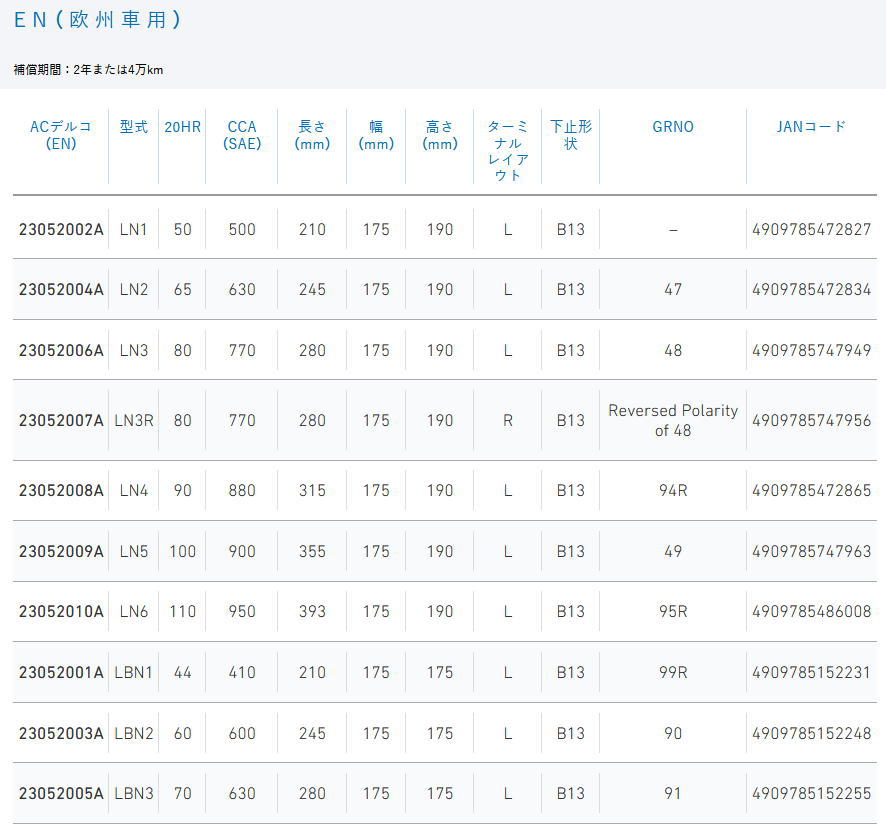This screenshot has width=886, height=832.
Task: Click terminal layout R in LN3R row
Action: 507,421
